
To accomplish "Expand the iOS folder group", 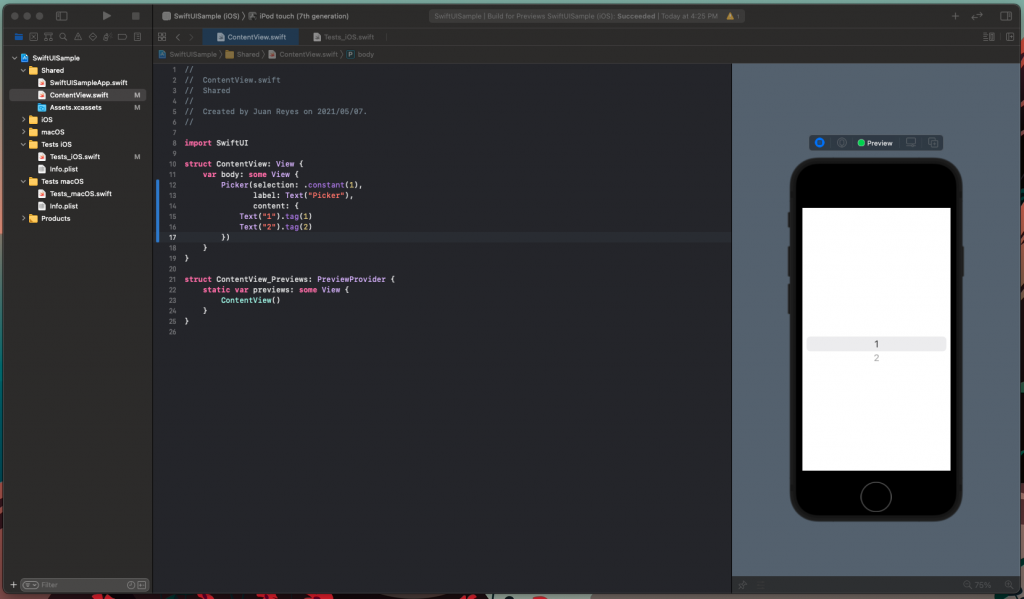I will pyautogui.click(x=23, y=119).
